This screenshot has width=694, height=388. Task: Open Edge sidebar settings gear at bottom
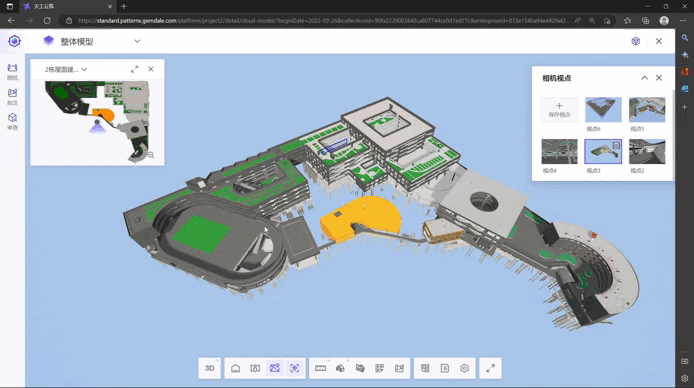[x=685, y=378]
